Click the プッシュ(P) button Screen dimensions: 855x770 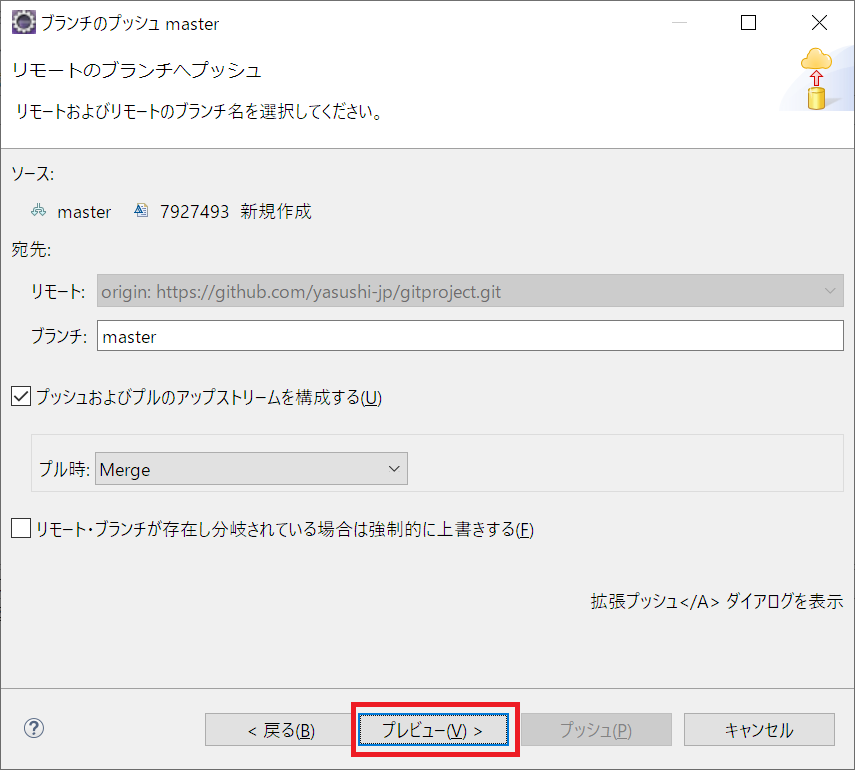[x=596, y=730]
